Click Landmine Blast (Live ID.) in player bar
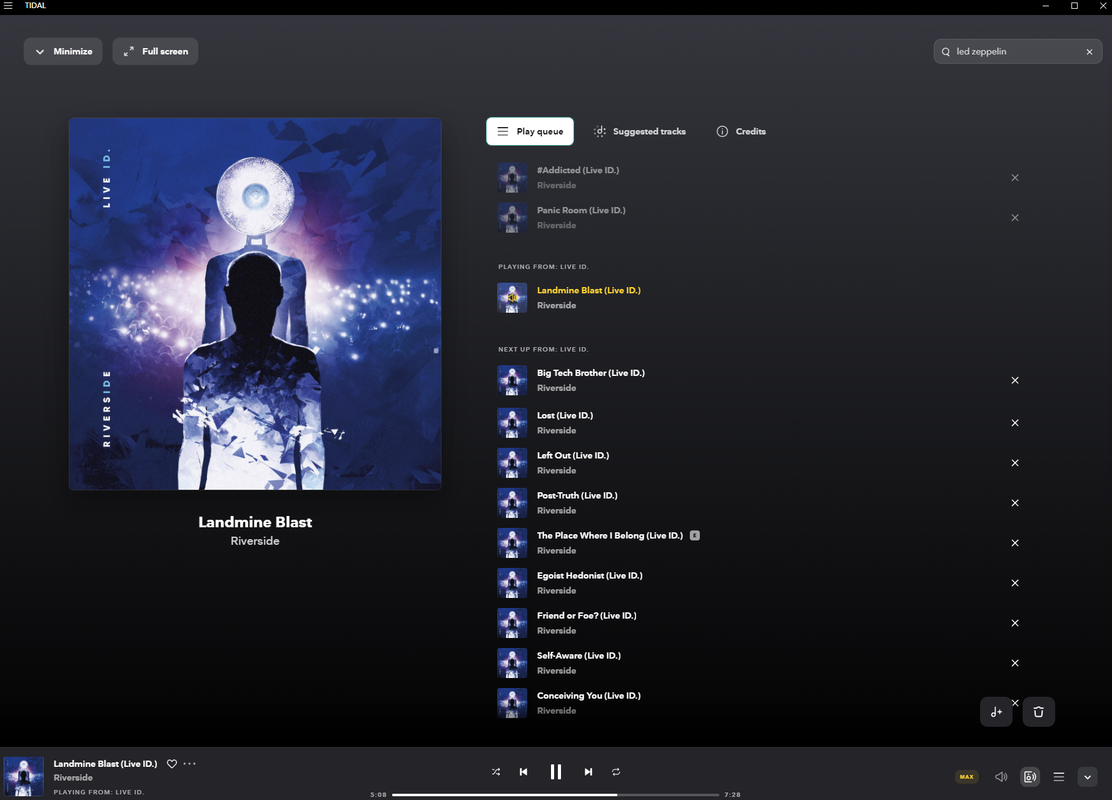This screenshot has height=800, width=1112. pyautogui.click(x=106, y=764)
